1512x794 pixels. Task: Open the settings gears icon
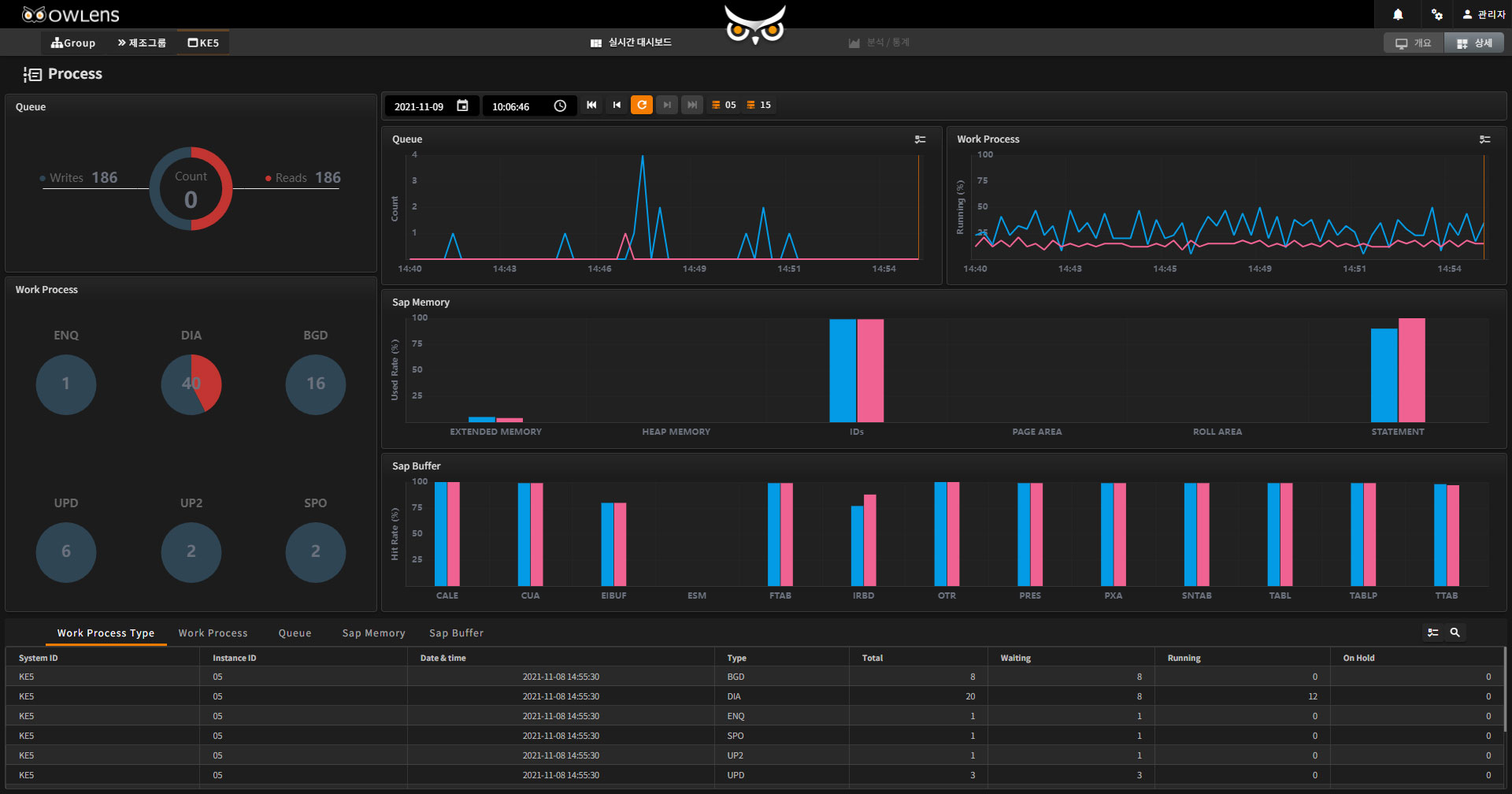click(x=1437, y=14)
